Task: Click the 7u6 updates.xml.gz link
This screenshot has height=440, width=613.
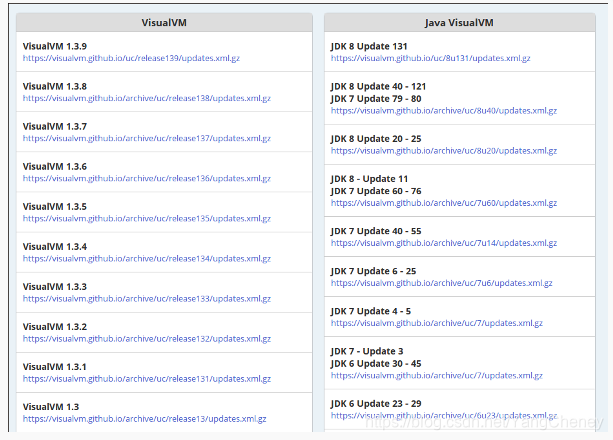Action: pos(441,283)
